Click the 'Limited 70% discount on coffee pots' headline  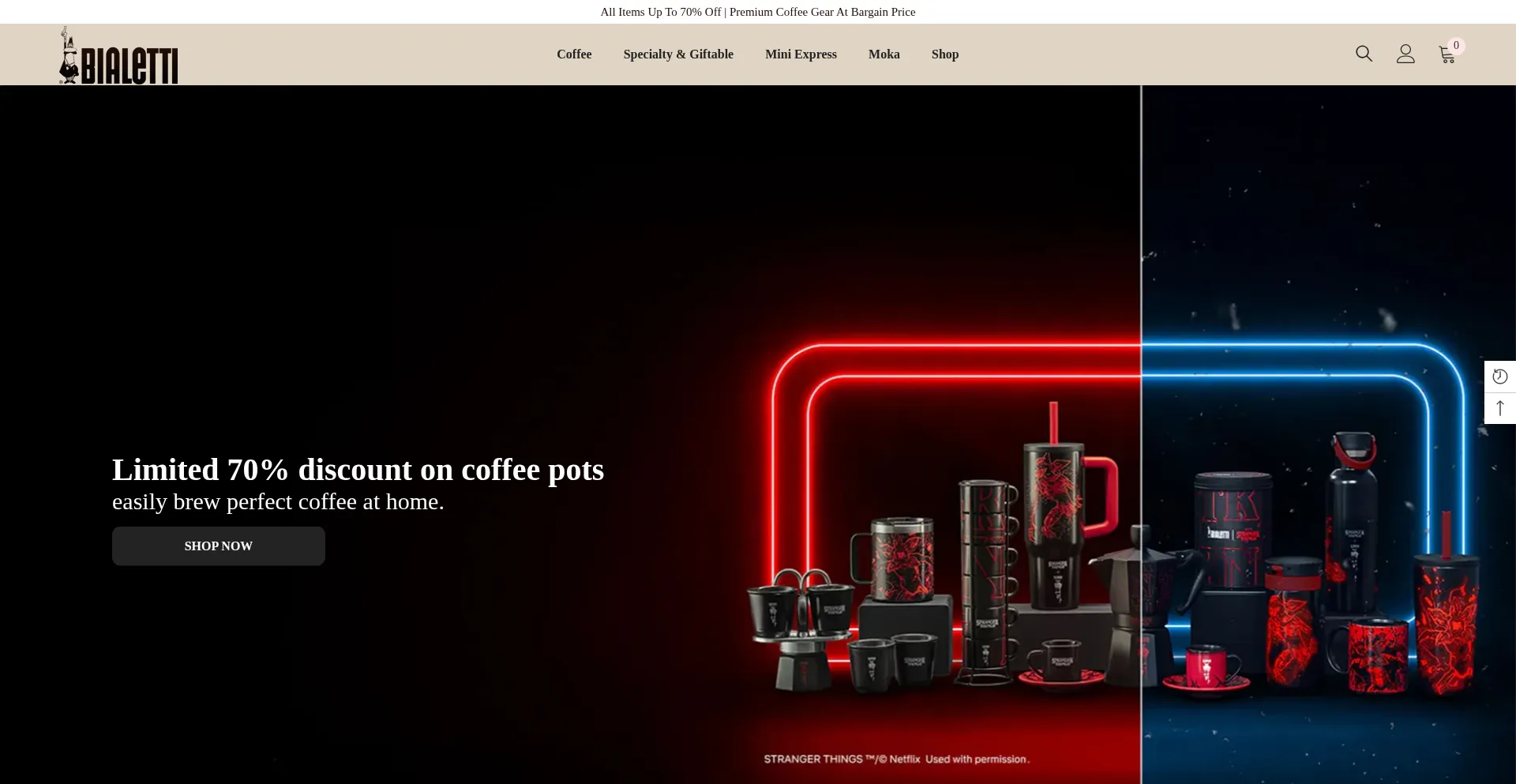358,470
